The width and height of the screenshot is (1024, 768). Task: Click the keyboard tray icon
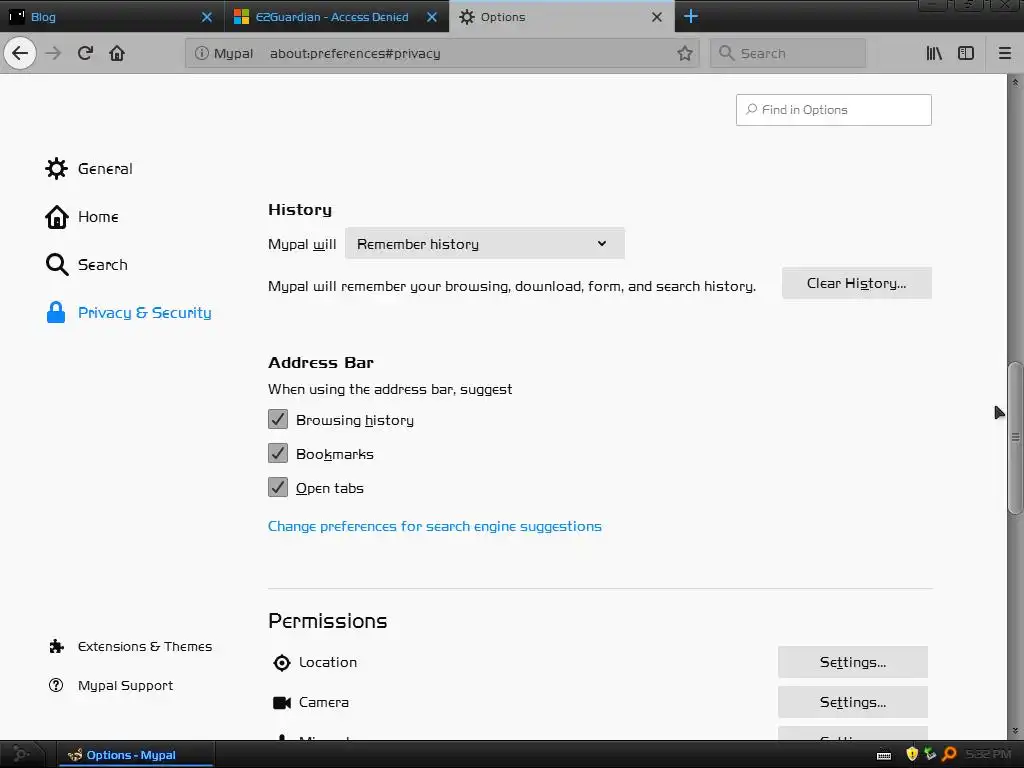(884, 756)
